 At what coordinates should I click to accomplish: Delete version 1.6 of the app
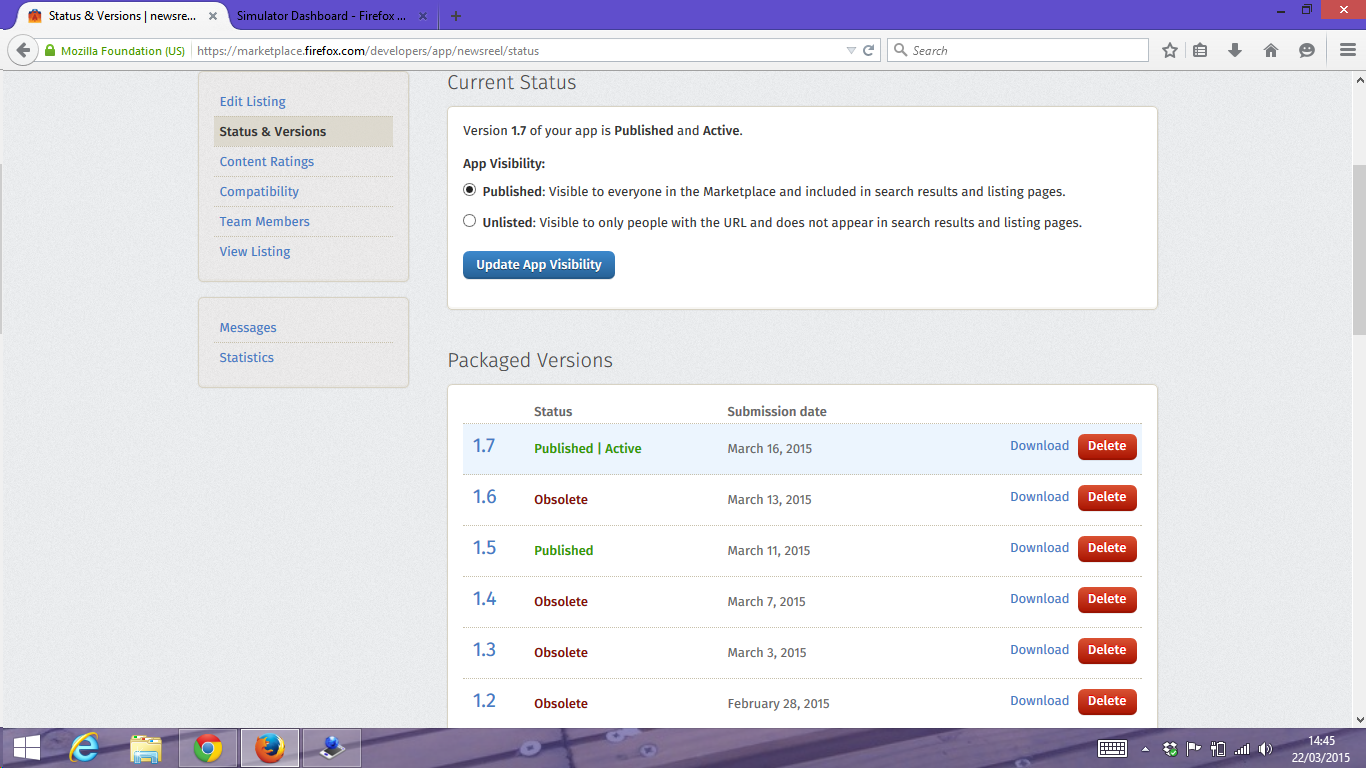(1106, 497)
